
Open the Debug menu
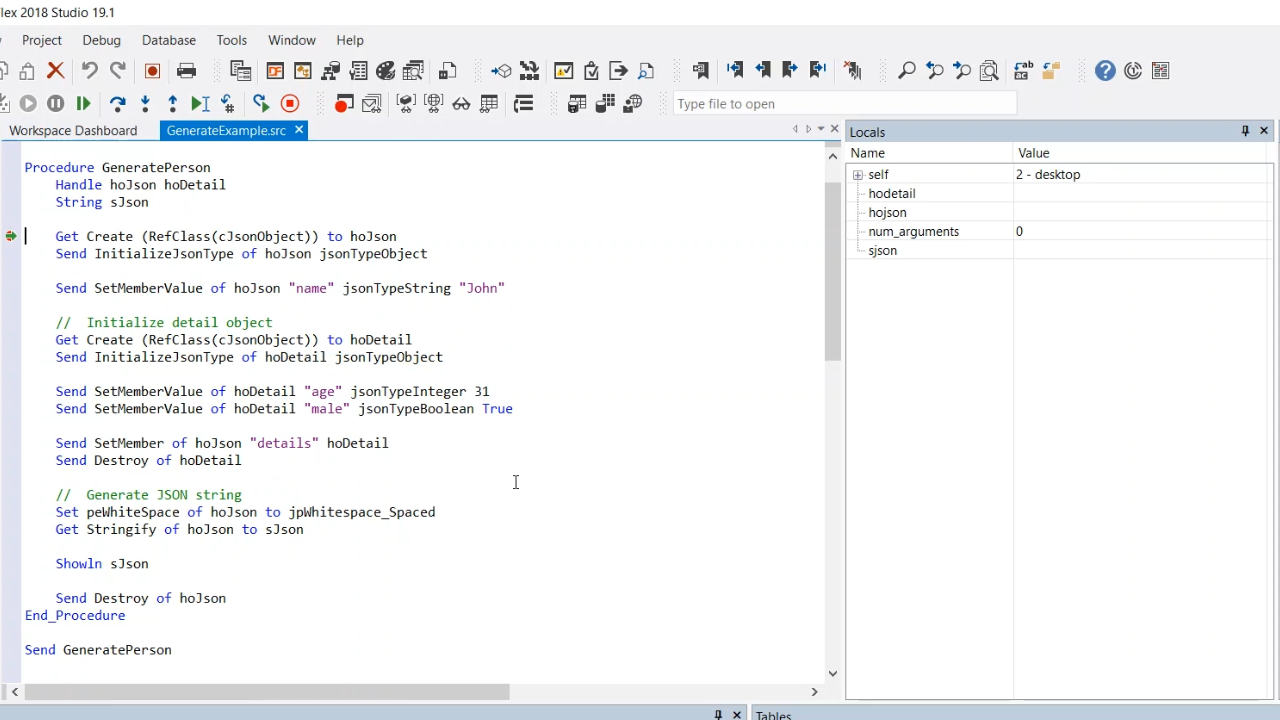click(101, 40)
